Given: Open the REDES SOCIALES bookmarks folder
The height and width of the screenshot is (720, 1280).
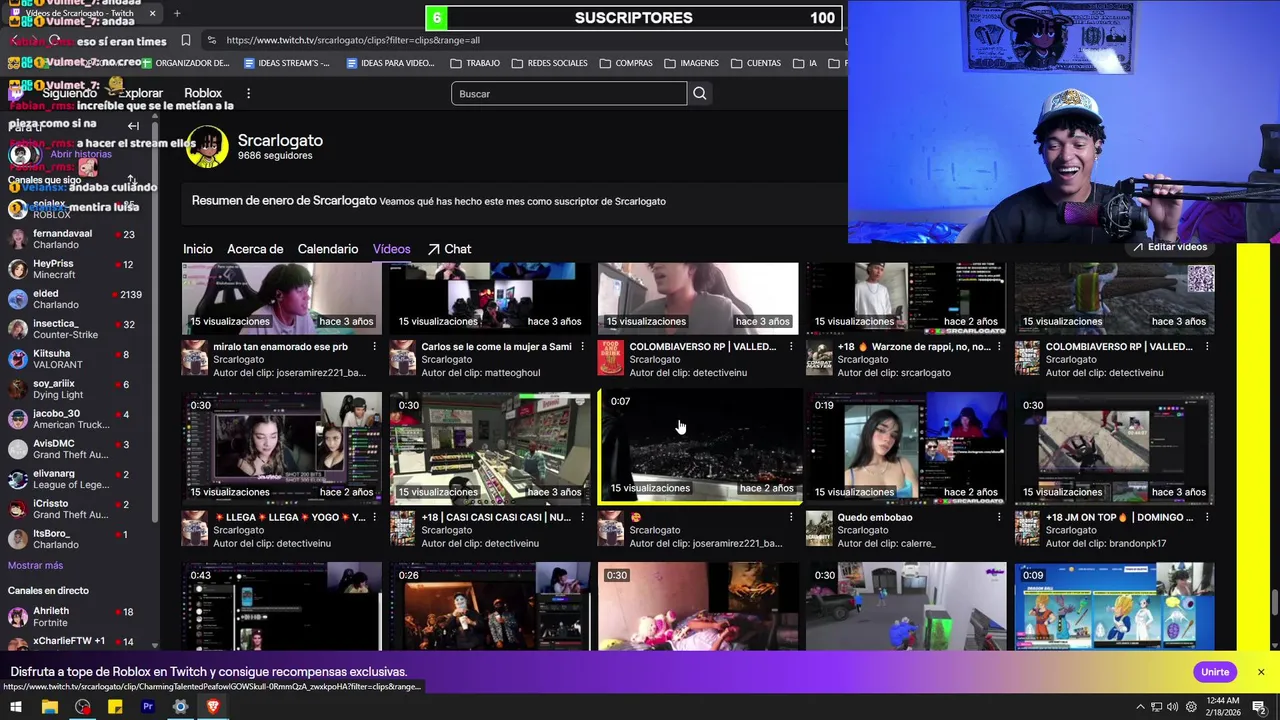Looking at the screenshot, I should (x=549, y=63).
